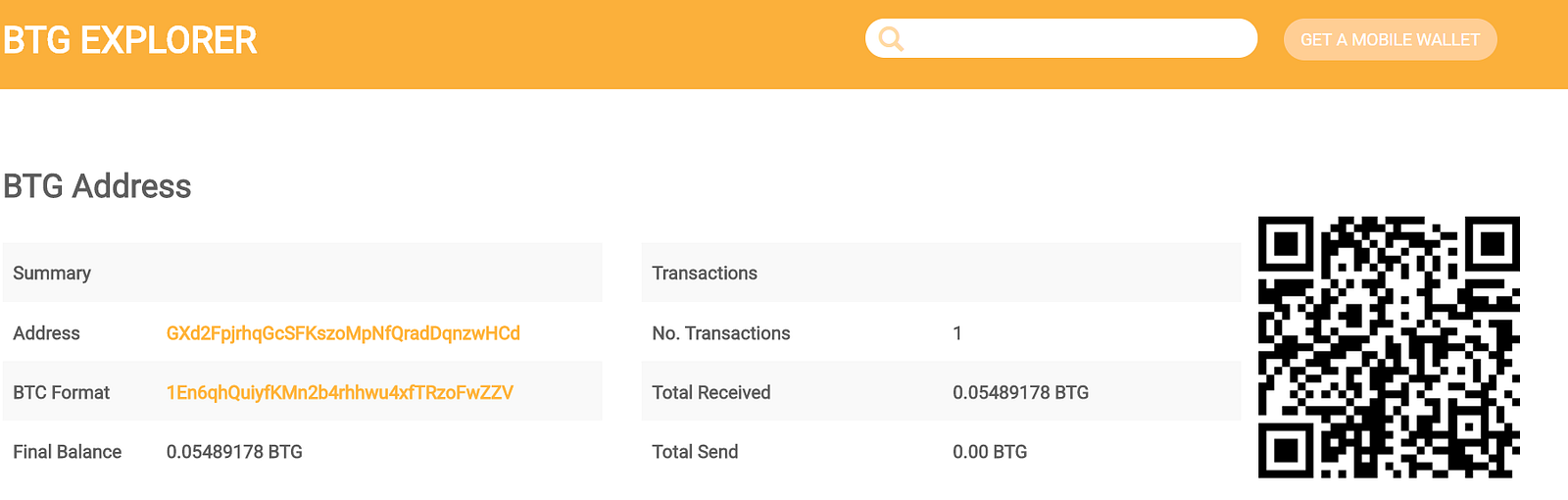This screenshot has width=1568, height=500.
Task: Click the Address row label
Action: [x=47, y=333]
